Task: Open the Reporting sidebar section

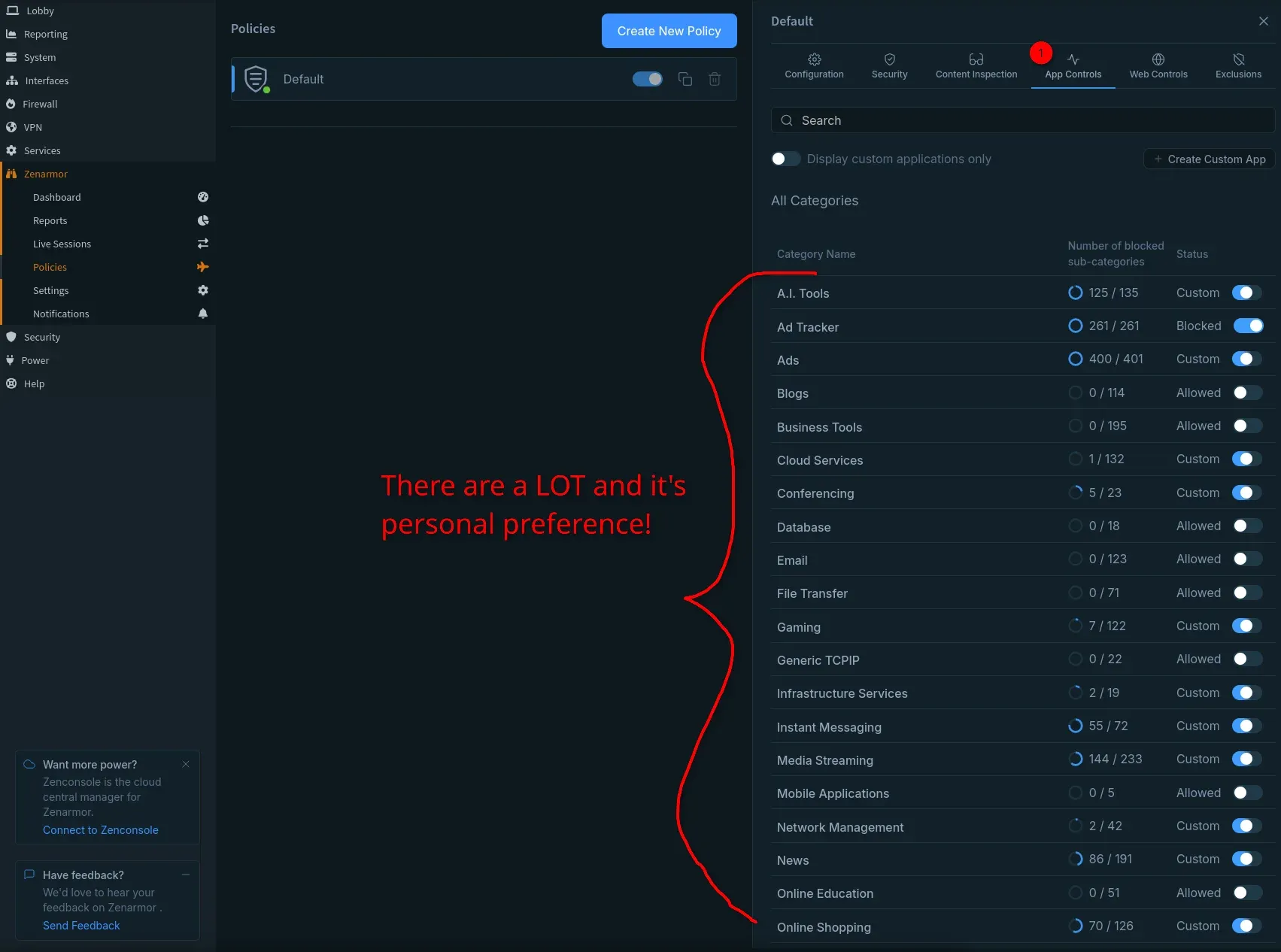Action: coord(45,34)
